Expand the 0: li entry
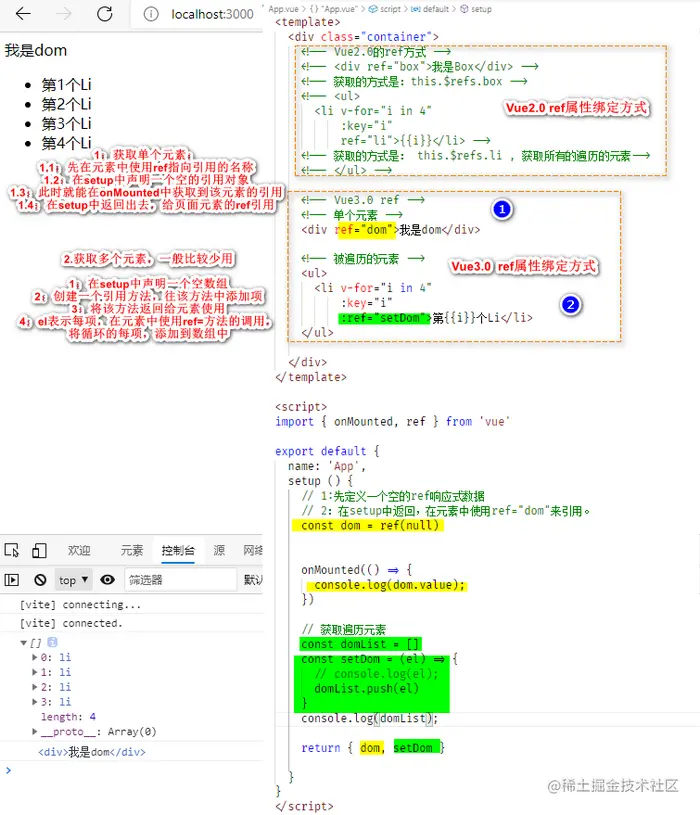700x815 pixels. click(x=35, y=658)
